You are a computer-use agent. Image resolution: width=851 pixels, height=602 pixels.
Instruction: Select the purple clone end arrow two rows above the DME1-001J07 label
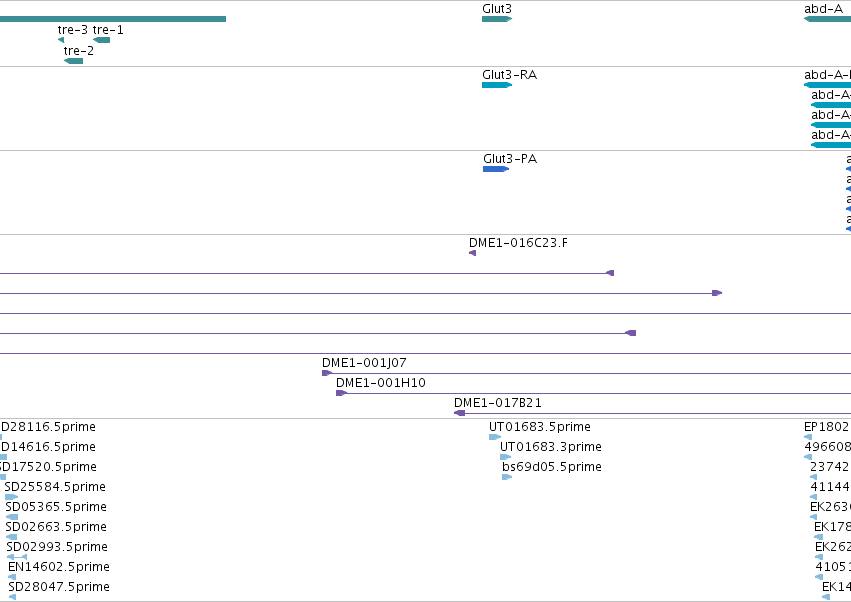point(631,333)
